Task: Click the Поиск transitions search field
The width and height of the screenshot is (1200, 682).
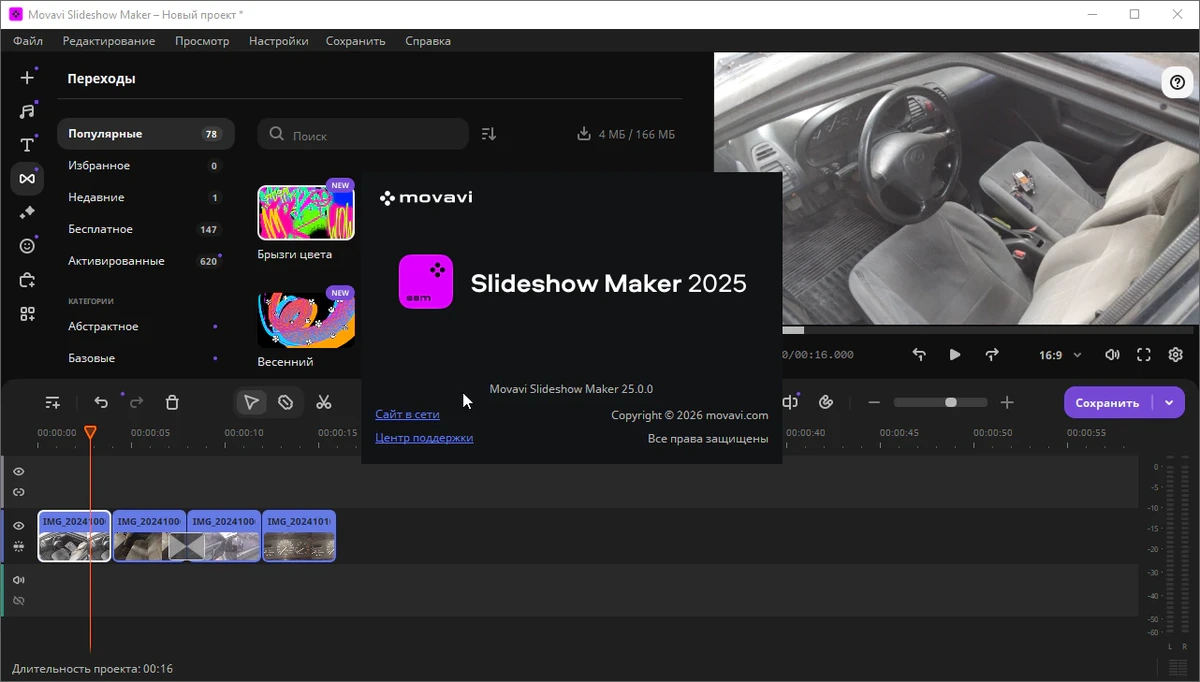Action: (363, 134)
